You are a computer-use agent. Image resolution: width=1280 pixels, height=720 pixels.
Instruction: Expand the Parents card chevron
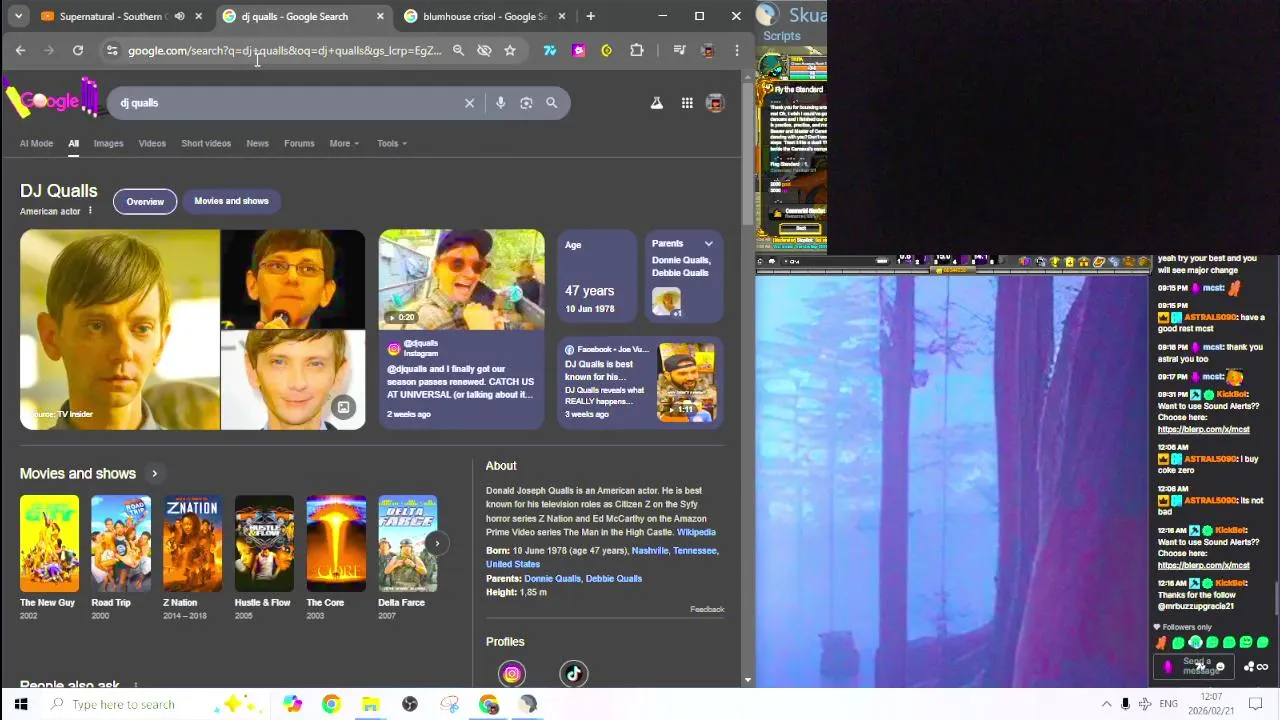pos(708,244)
